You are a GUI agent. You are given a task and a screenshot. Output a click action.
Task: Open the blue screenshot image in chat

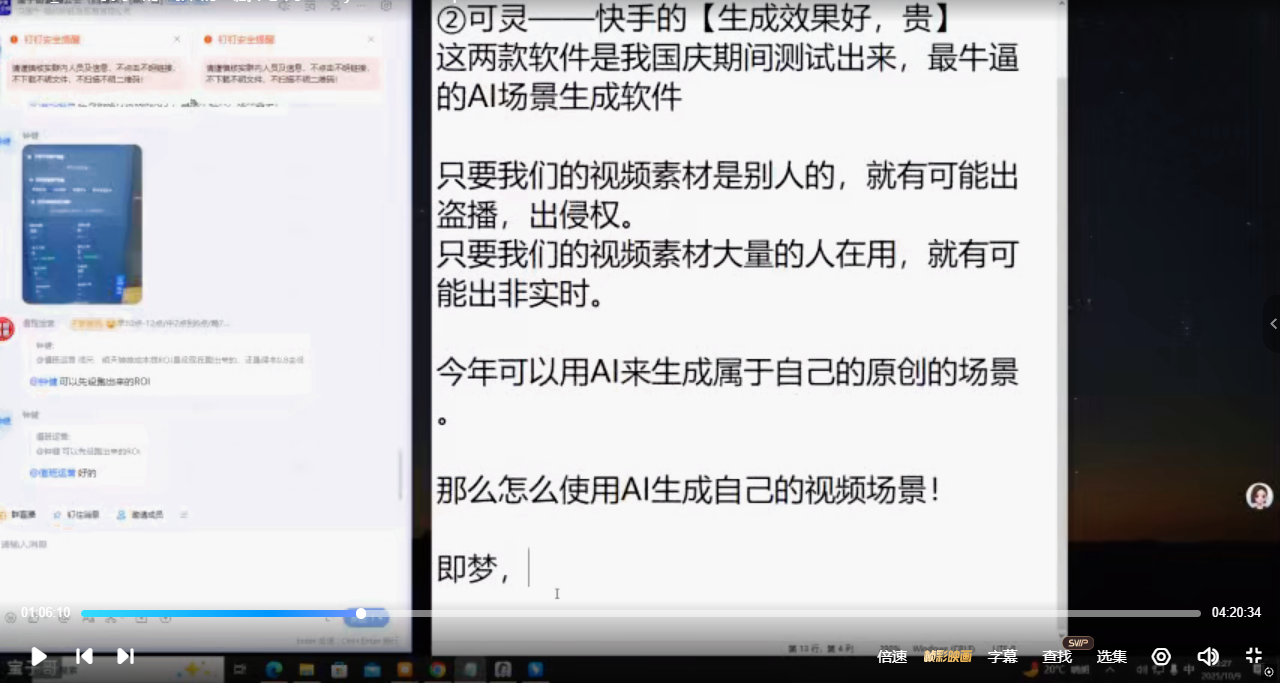82,224
